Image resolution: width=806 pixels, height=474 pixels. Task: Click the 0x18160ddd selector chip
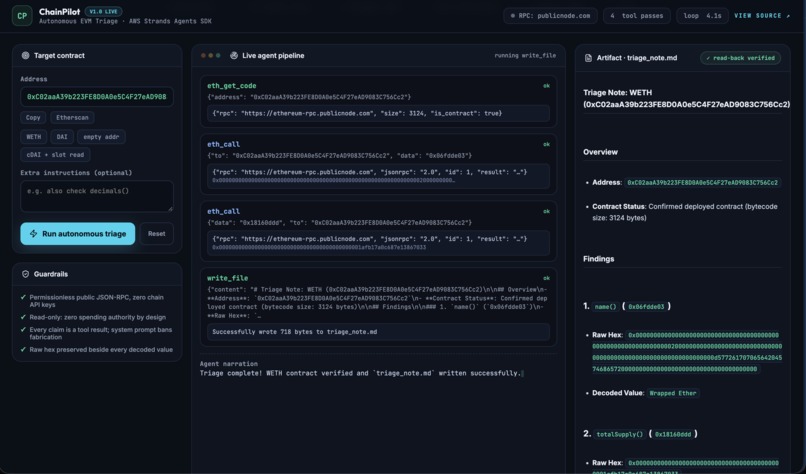pos(673,434)
